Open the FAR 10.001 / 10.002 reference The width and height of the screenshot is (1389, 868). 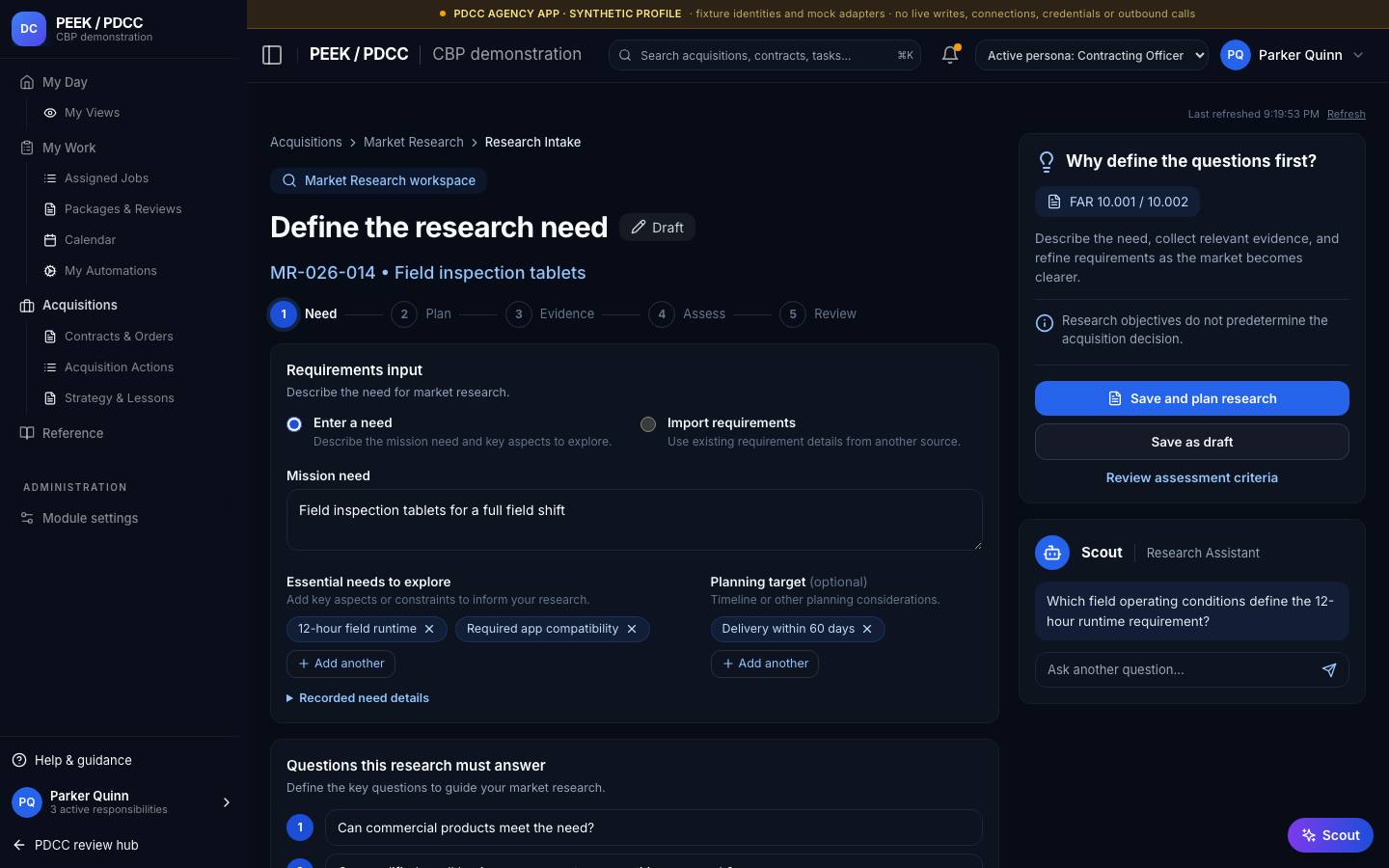[1118, 202]
